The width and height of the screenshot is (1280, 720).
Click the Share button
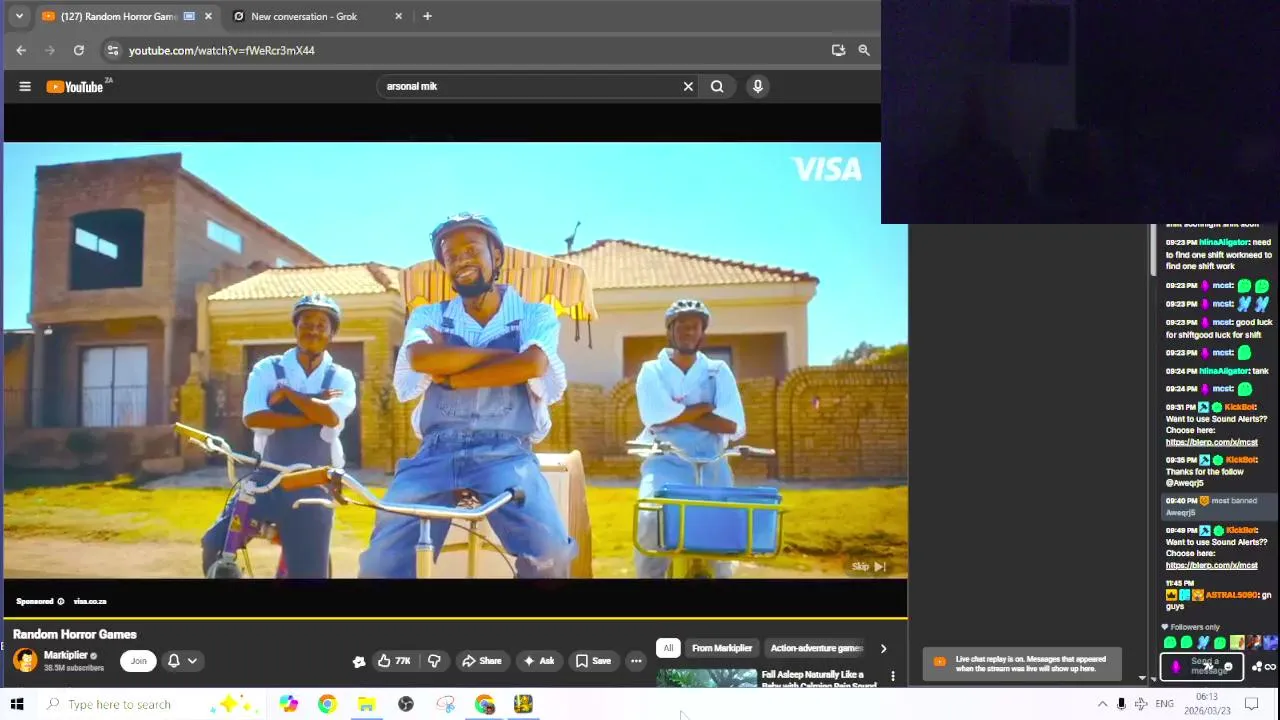481,661
